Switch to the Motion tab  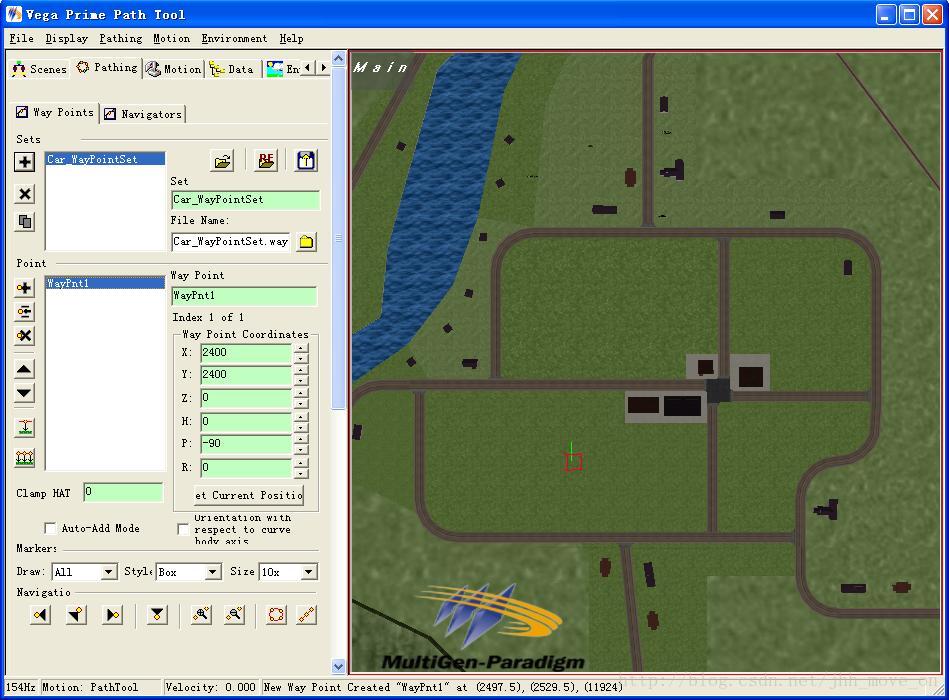[174, 69]
